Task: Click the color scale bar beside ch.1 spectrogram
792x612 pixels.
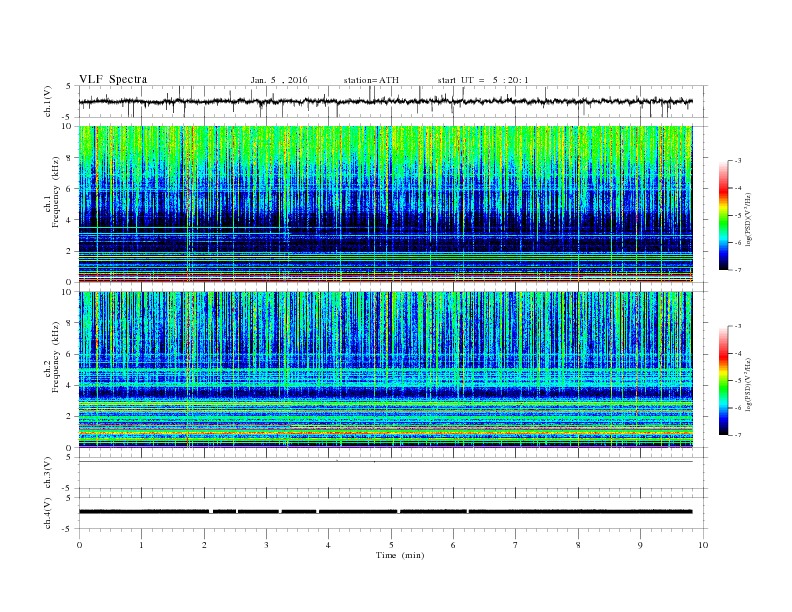Action: tap(723, 216)
